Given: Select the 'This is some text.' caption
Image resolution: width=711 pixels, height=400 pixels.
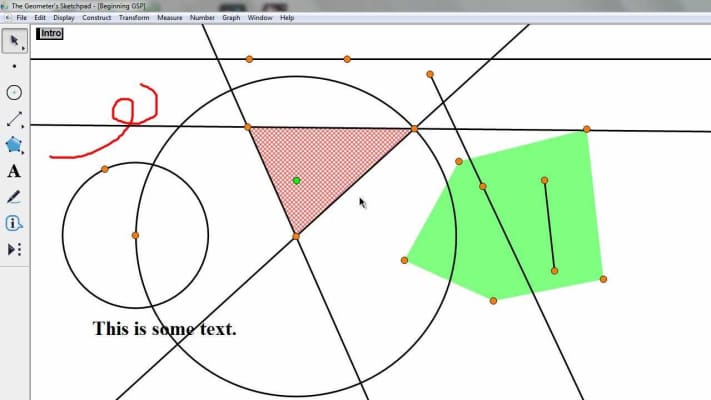Looking at the screenshot, I should tap(164, 328).
